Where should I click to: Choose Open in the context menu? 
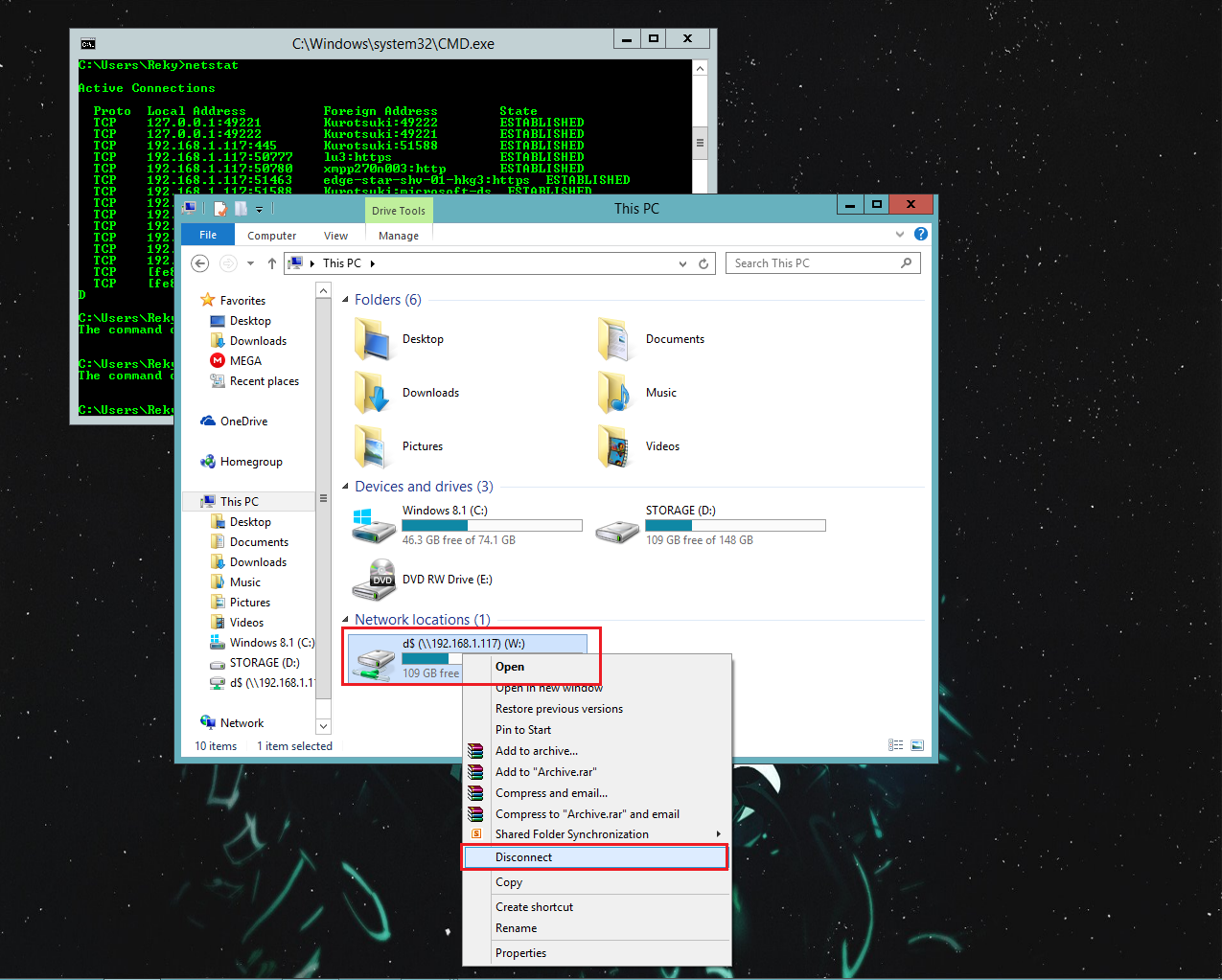click(x=596, y=667)
